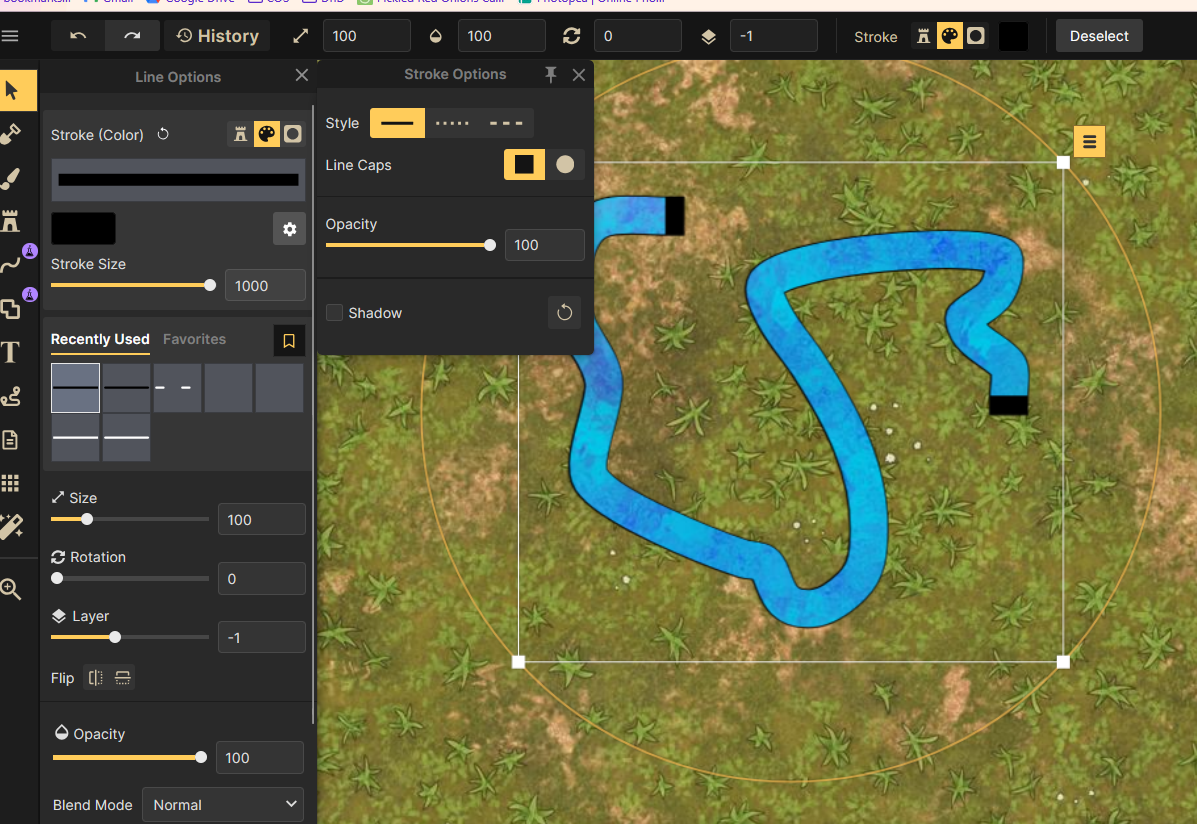Select the path route tool
This screenshot has height=824, width=1197.
(x=11, y=396)
